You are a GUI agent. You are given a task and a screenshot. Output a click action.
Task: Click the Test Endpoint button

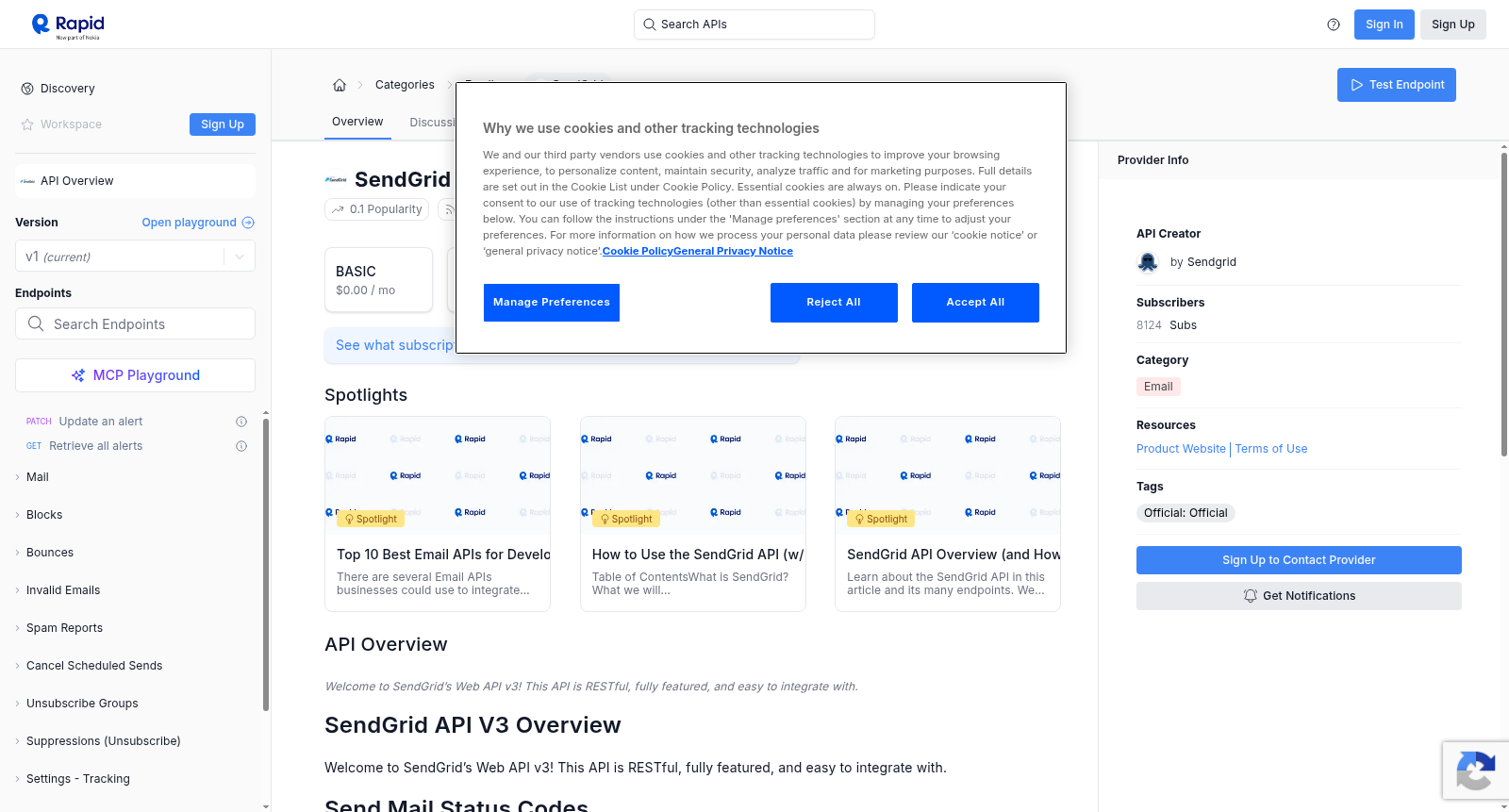click(1397, 85)
